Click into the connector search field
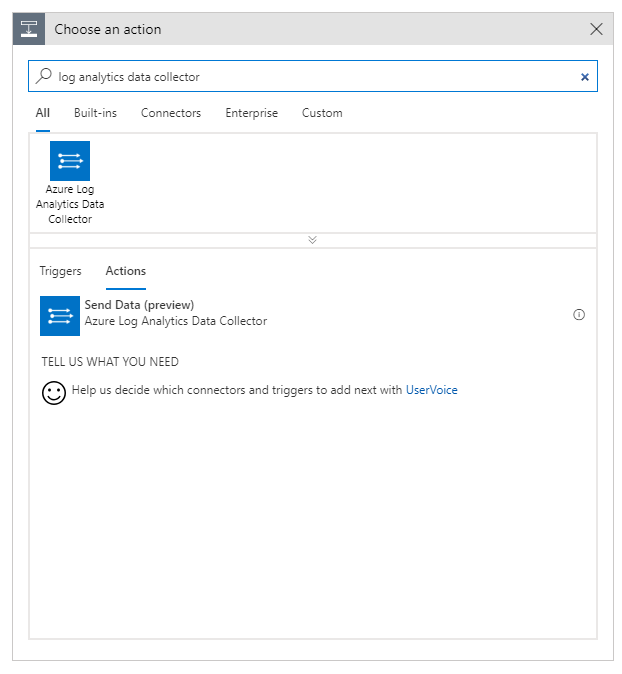622x674 pixels. point(313,76)
